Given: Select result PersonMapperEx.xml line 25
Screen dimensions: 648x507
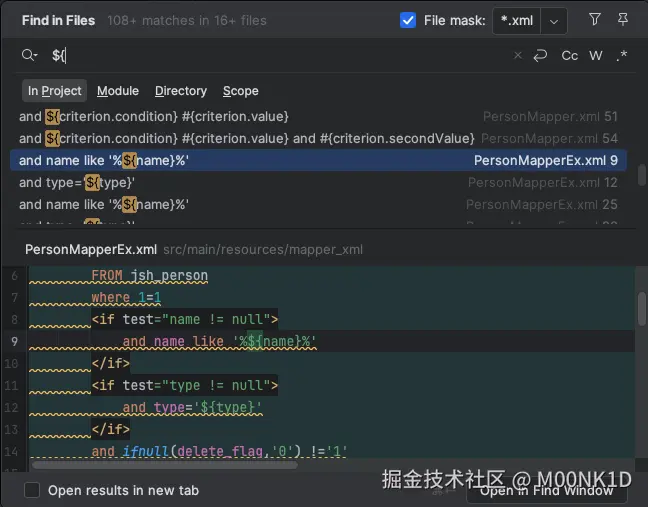Looking at the screenshot, I should (x=318, y=204).
